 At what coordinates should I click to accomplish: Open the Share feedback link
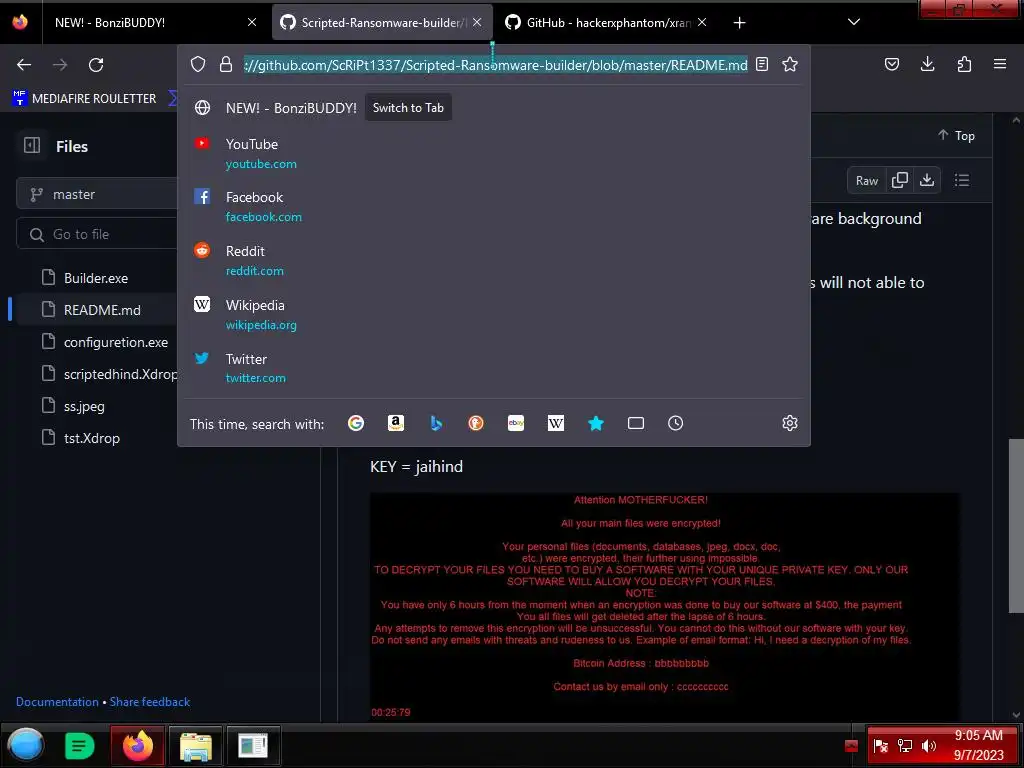[150, 701]
